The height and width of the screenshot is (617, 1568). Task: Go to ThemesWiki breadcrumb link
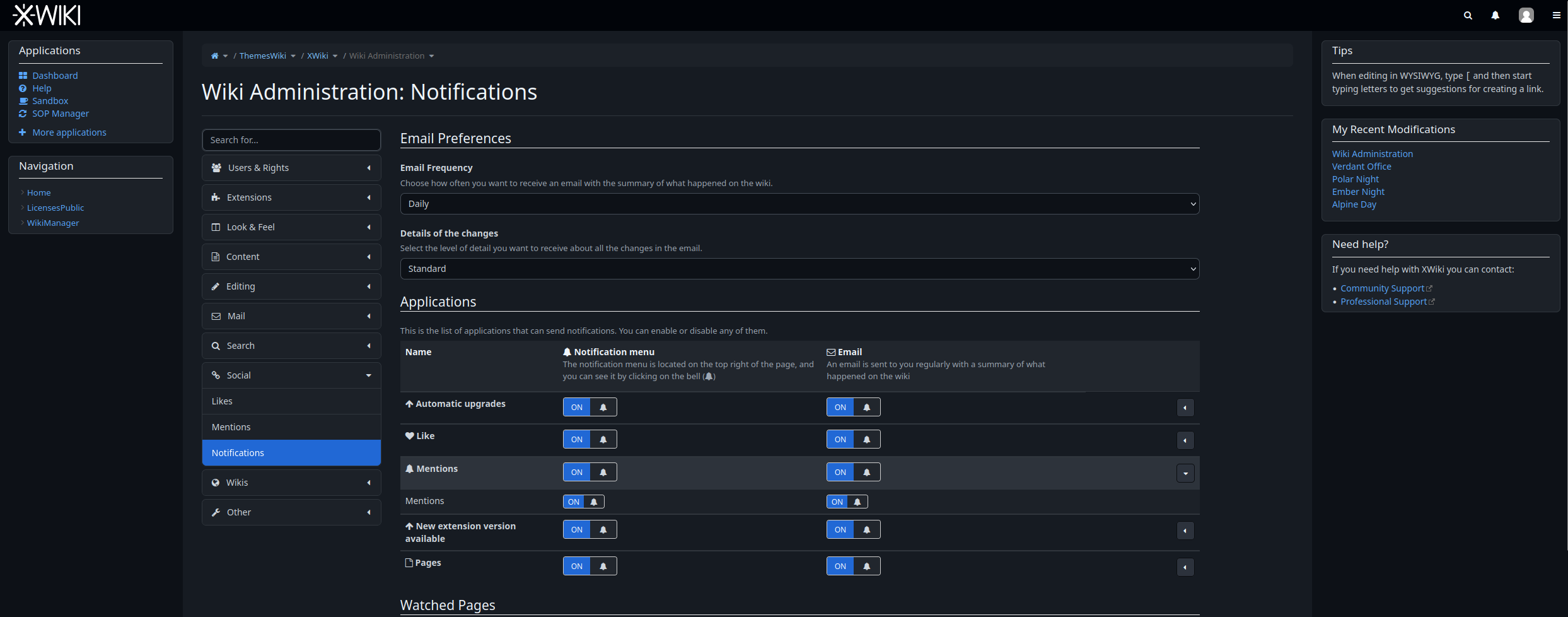click(263, 56)
